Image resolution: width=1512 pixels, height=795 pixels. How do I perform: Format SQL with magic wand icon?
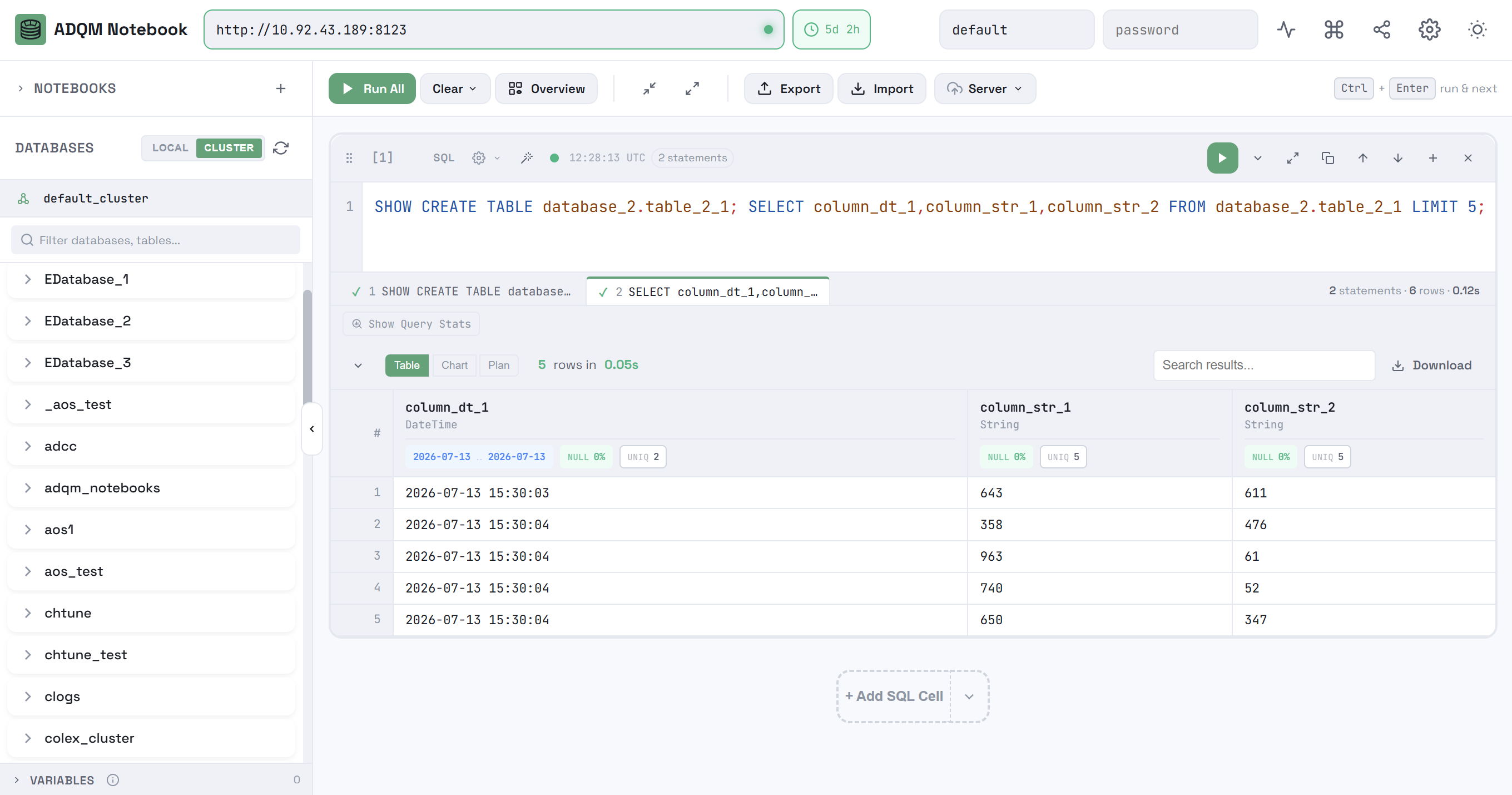pyautogui.click(x=527, y=158)
